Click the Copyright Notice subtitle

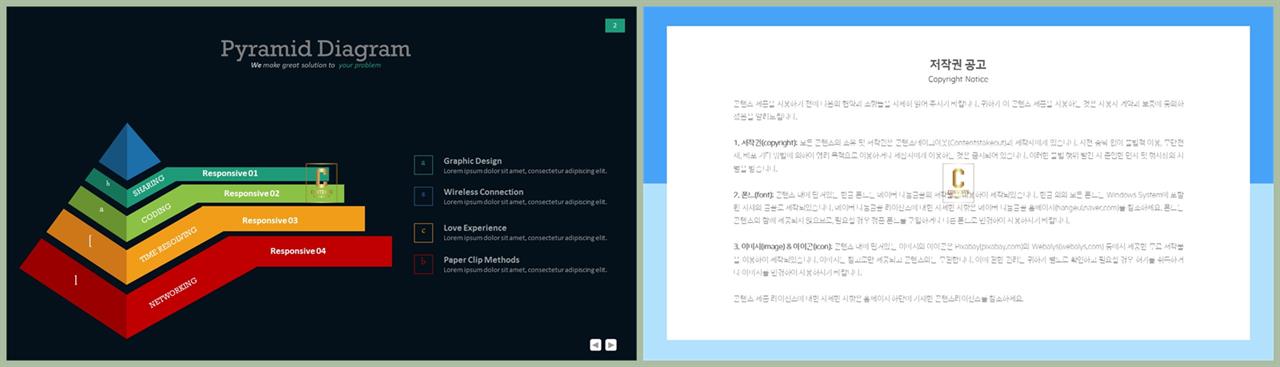958,79
